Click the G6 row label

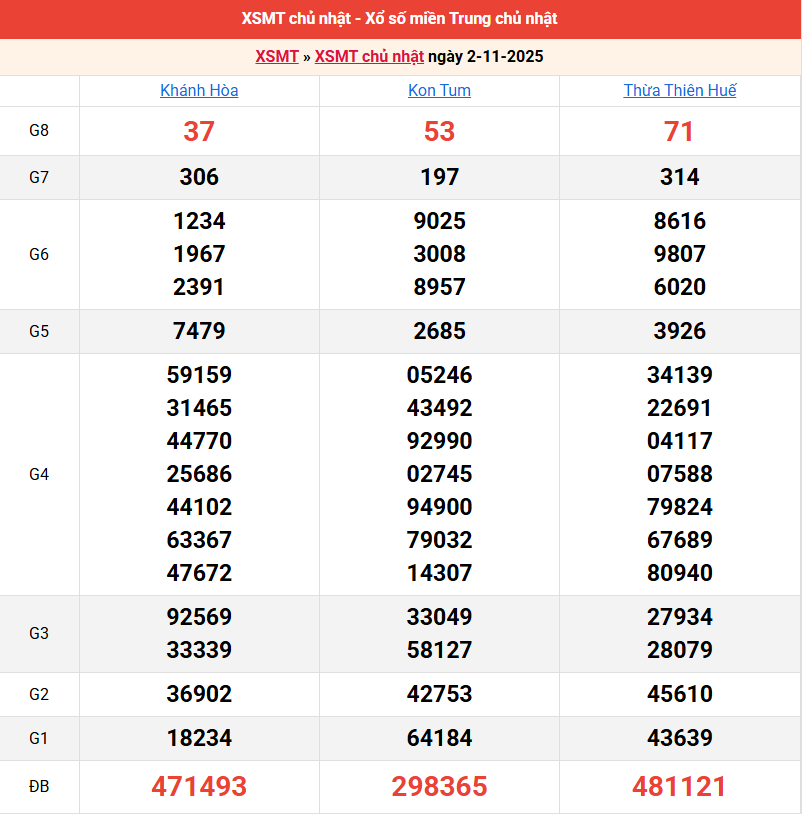pos(39,254)
